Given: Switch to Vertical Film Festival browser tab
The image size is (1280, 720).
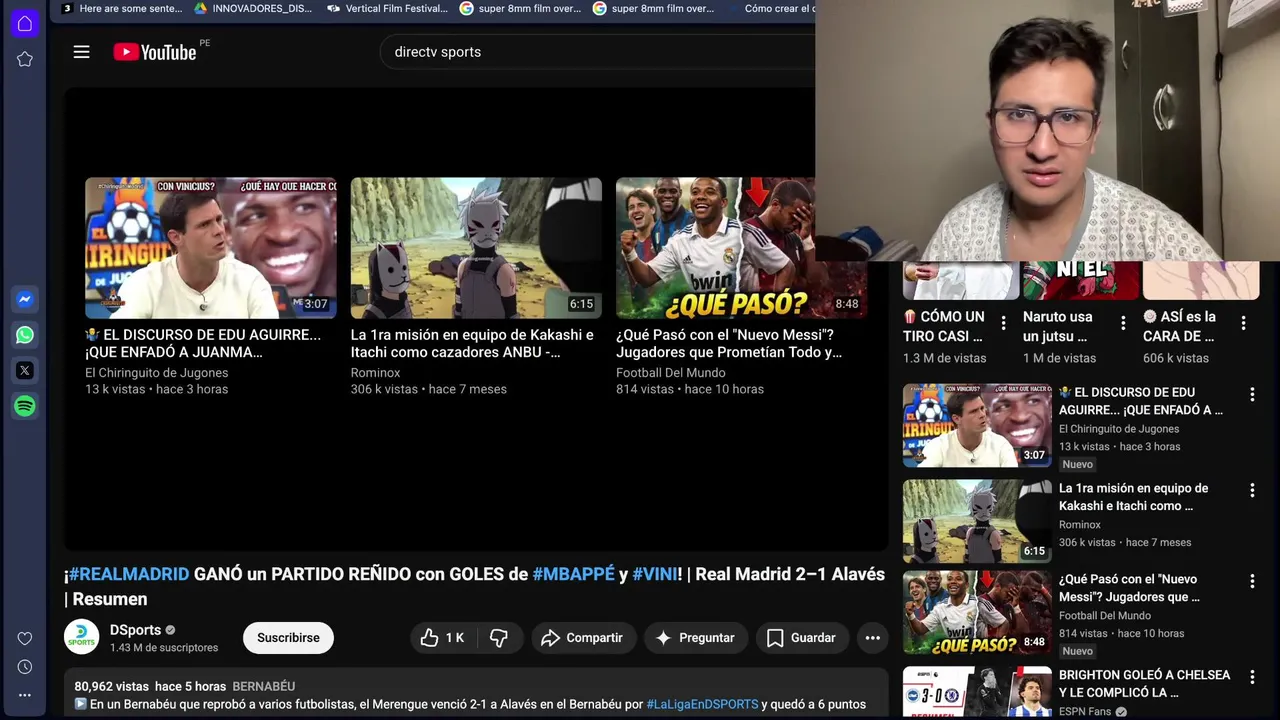Looking at the screenshot, I should tap(386, 9).
